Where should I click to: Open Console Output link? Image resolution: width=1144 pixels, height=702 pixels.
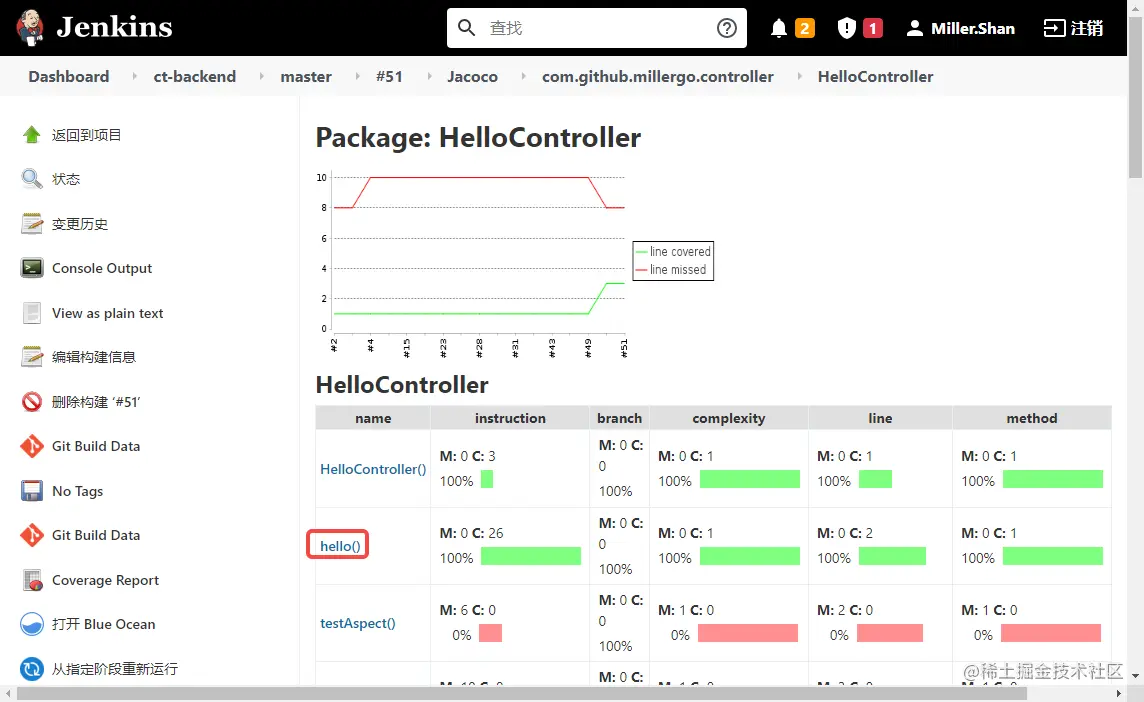pos(101,269)
